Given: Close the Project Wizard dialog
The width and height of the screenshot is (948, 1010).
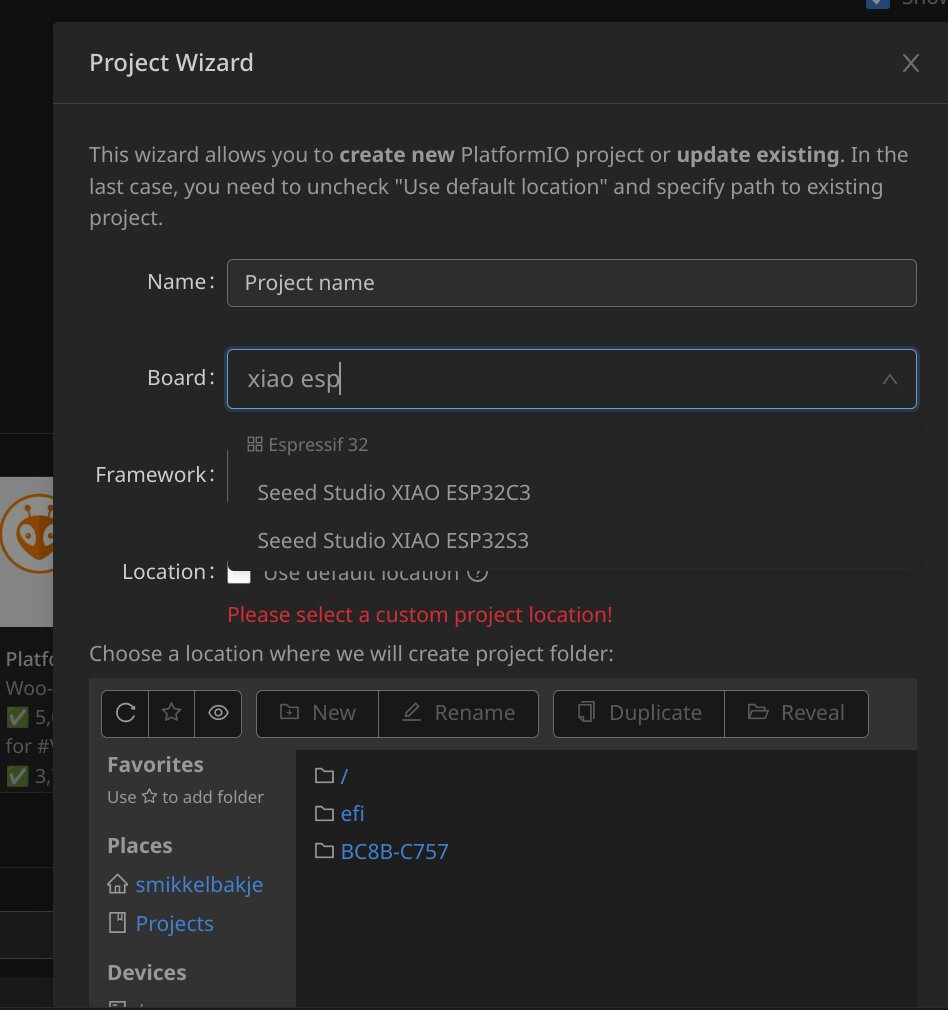Looking at the screenshot, I should (910, 63).
